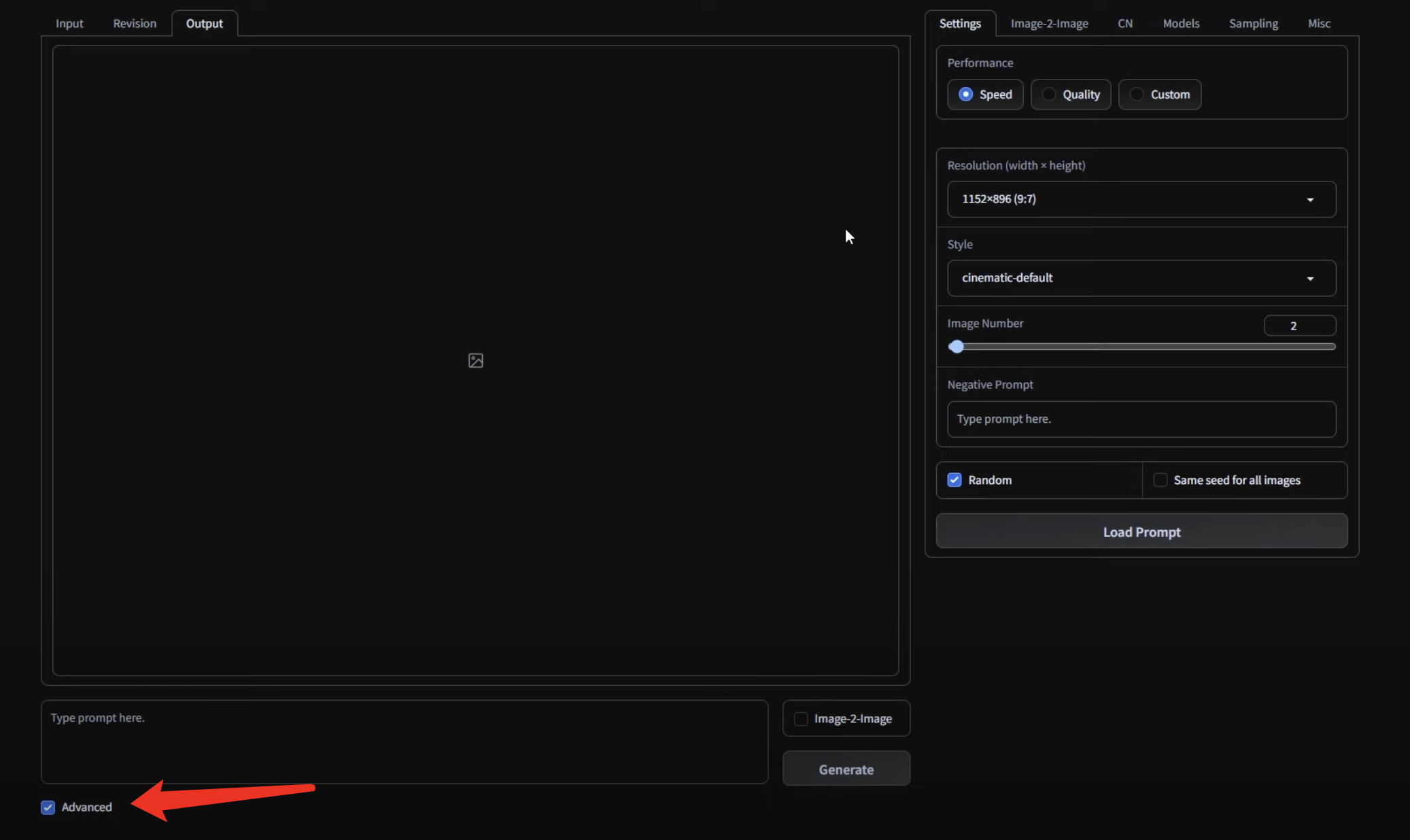
Task: Expand the Style selection dropdown
Action: point(1309,278)
